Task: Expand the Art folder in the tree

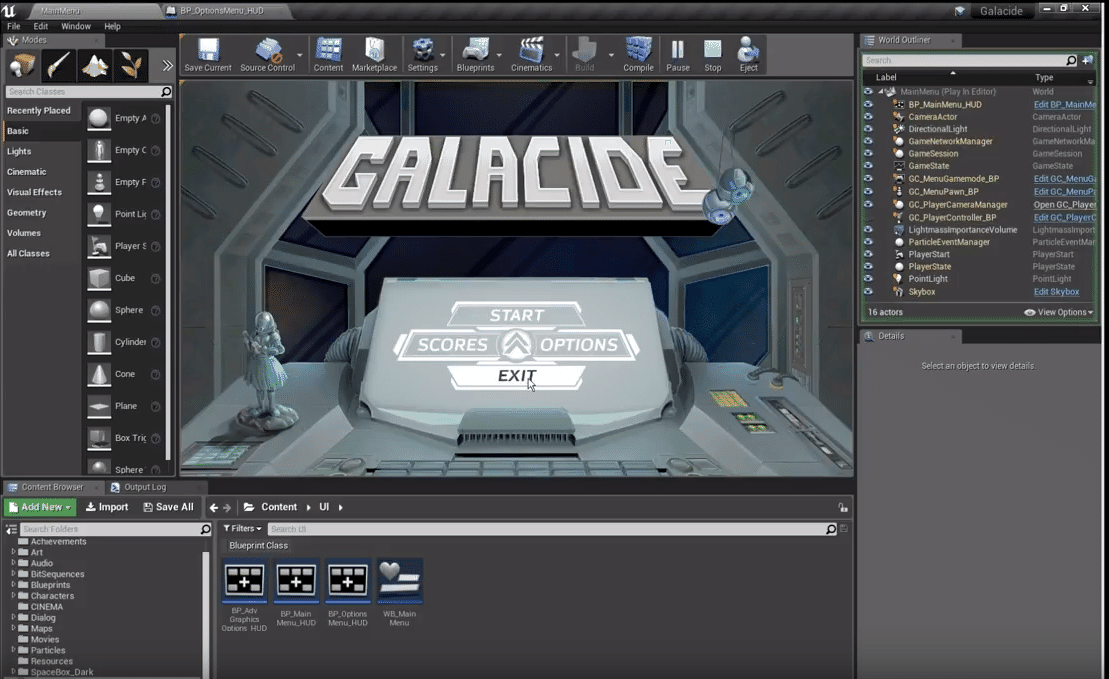Action: tap(13, 552)
